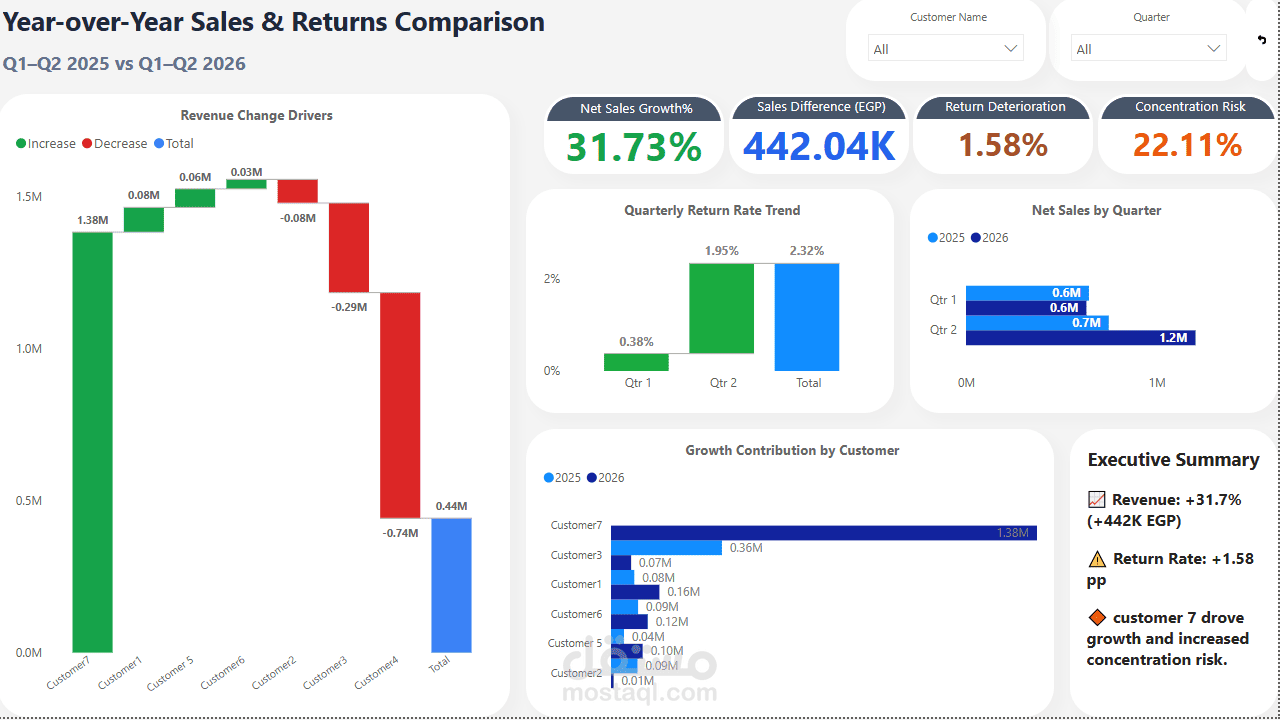Viewport: 1280px width, 720px height.
Task: Select Customer3 light blue bar 0.36M
Action: coord(666,548)
